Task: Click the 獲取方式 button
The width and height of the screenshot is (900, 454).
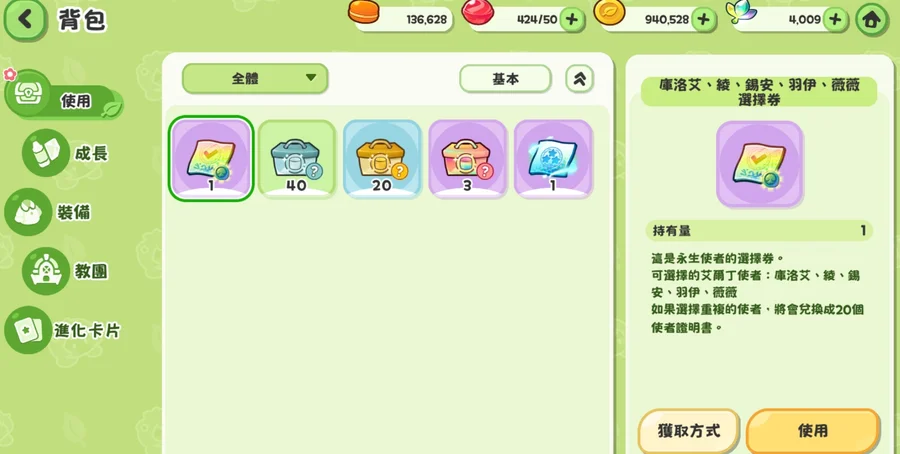Action: coord(689,431)
